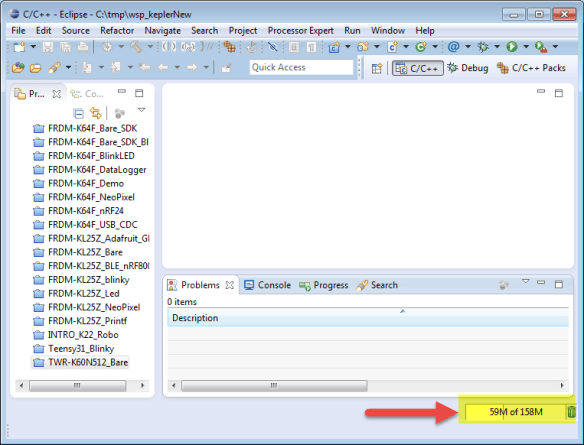
Task: Open the New wizard dropdown arrow
Action: [x=33, y=47]
